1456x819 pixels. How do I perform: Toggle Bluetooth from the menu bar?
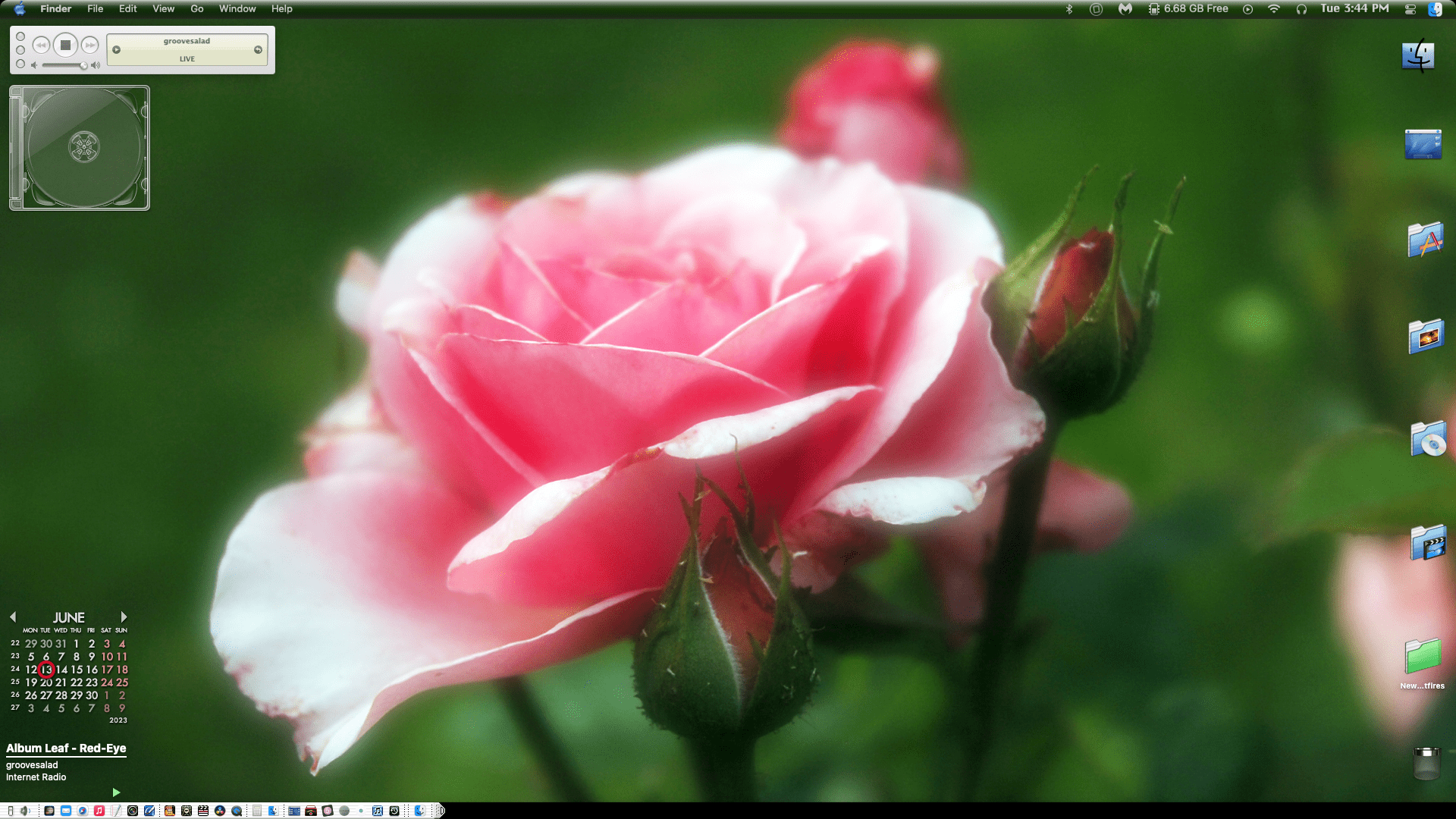point(1069,8)
